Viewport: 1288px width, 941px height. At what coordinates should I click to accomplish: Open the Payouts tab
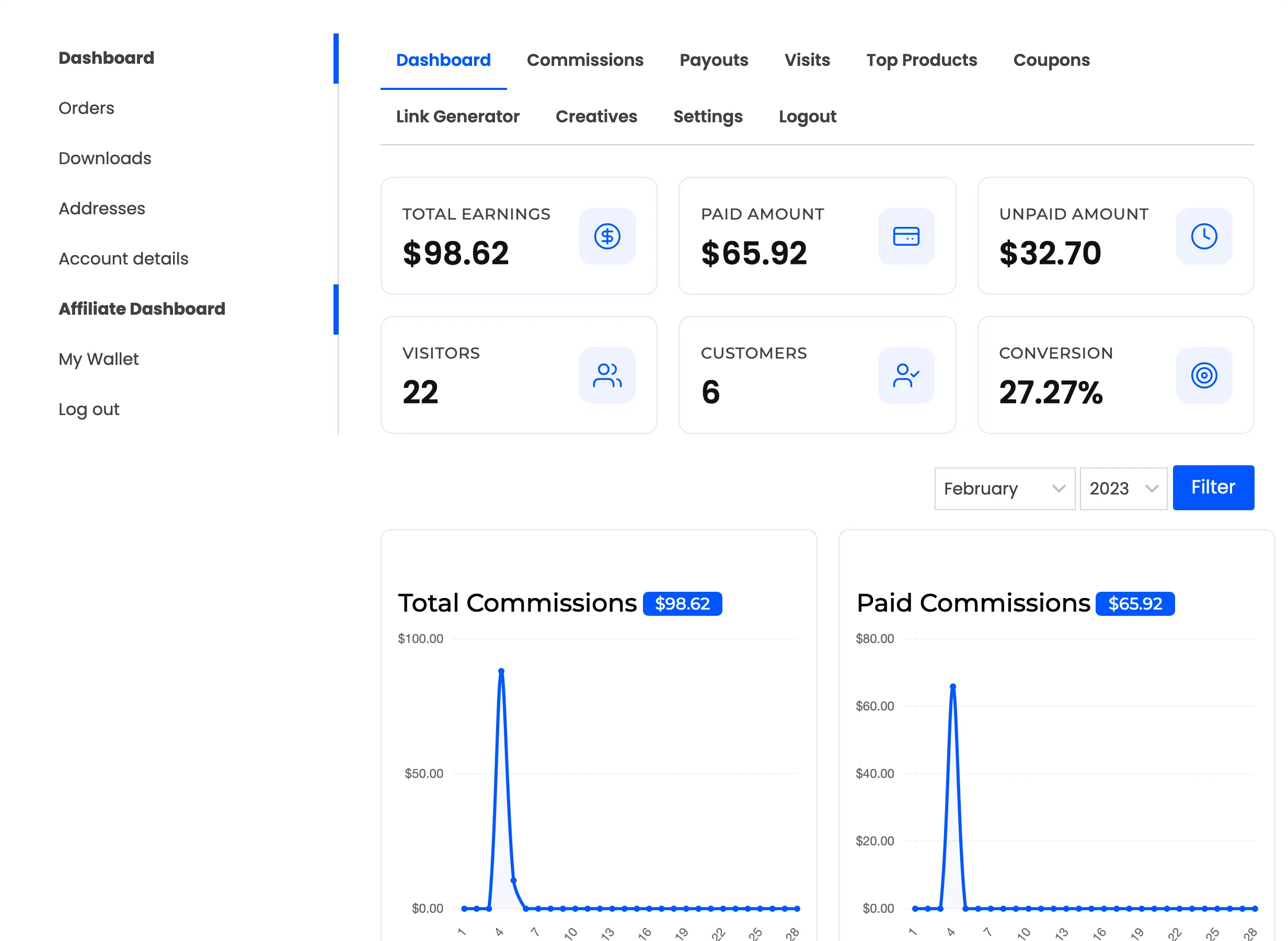[x=714, y=60]
